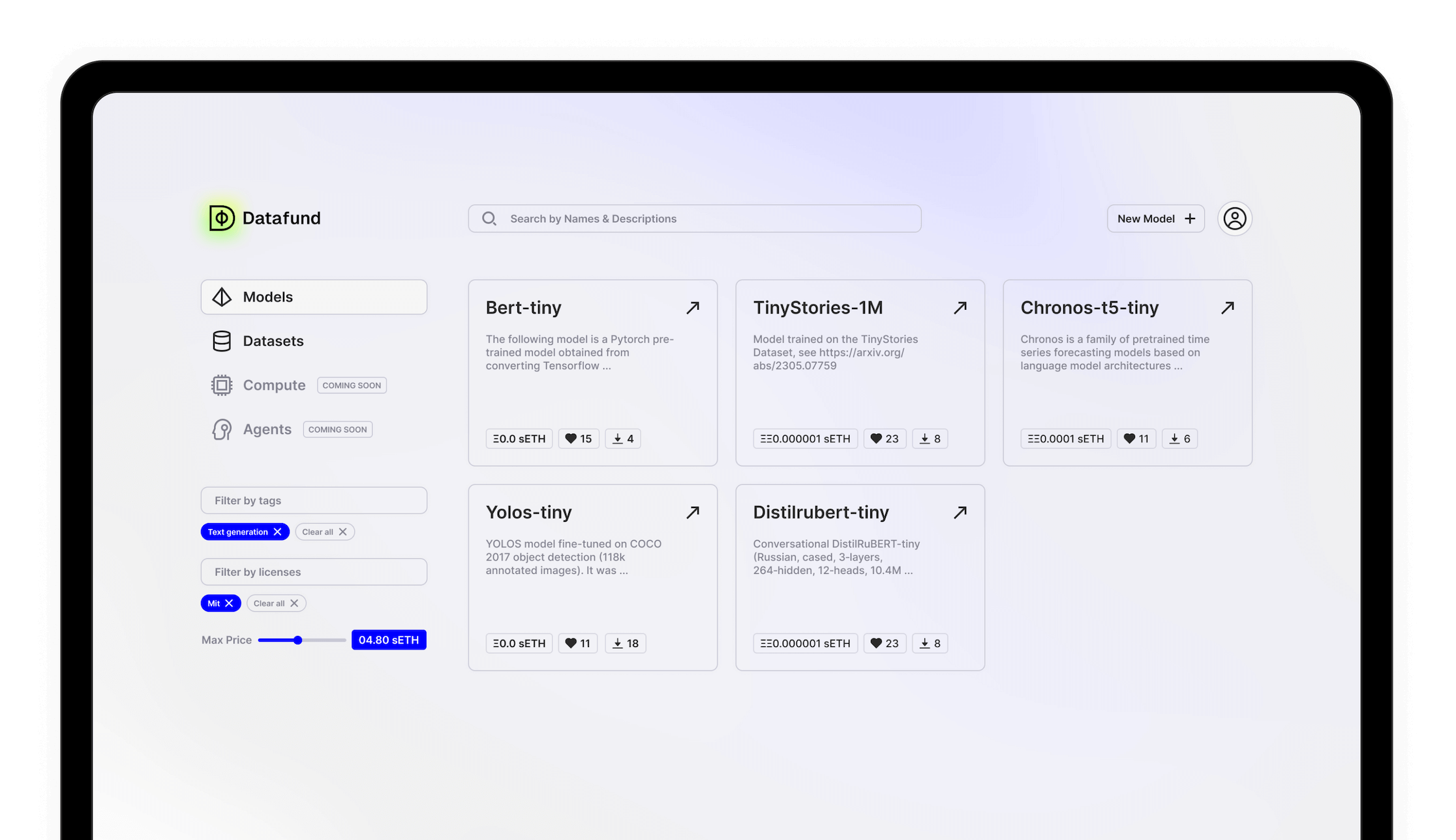
Task: Open TinyStories-1M via its arrow icon
Action: [960, 307]
